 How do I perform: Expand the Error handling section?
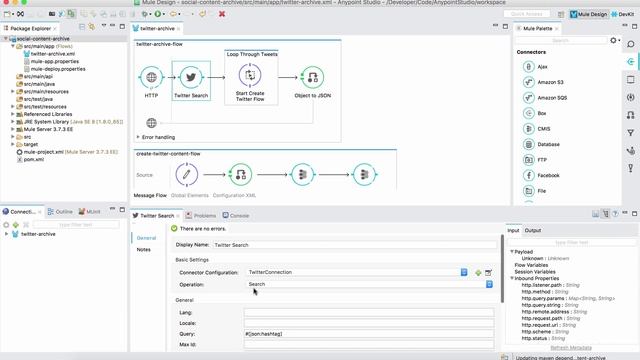coord(138,137)
